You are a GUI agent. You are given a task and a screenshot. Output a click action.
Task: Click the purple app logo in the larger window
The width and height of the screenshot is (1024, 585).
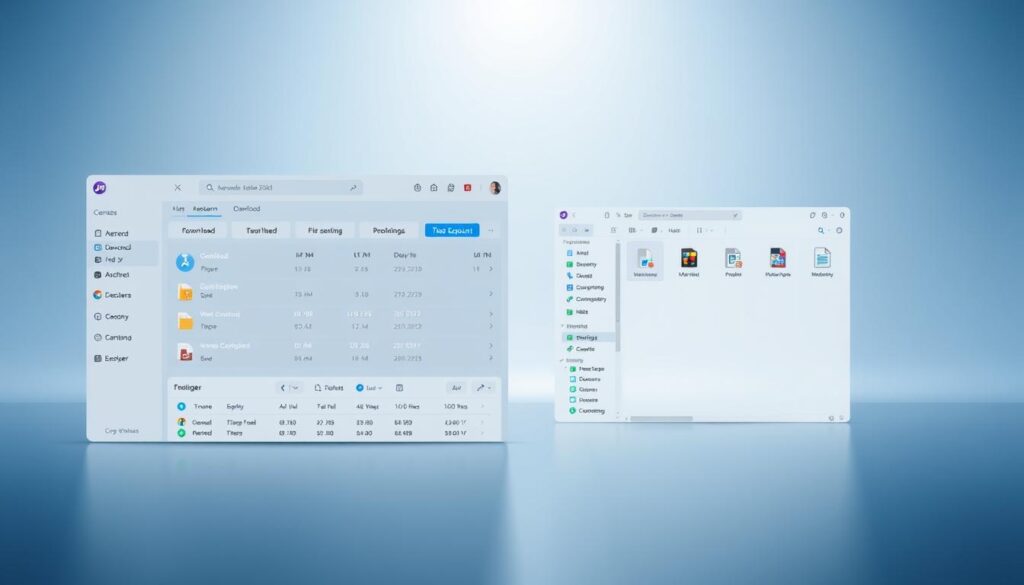[99, 187]
